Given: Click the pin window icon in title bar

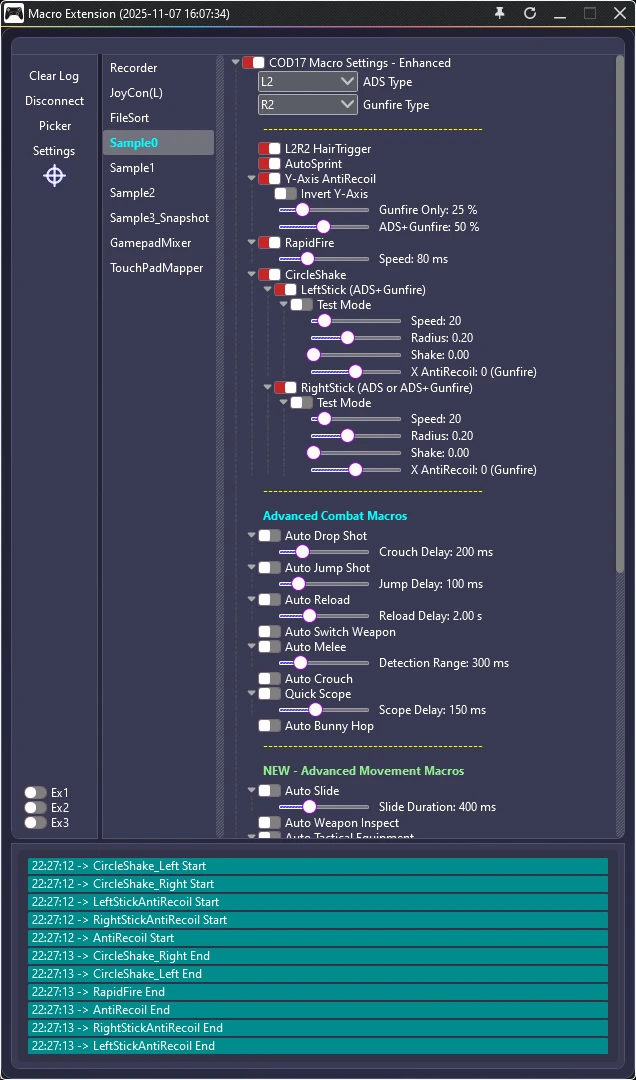Looking at the screenshot, I should coord(500,13).
